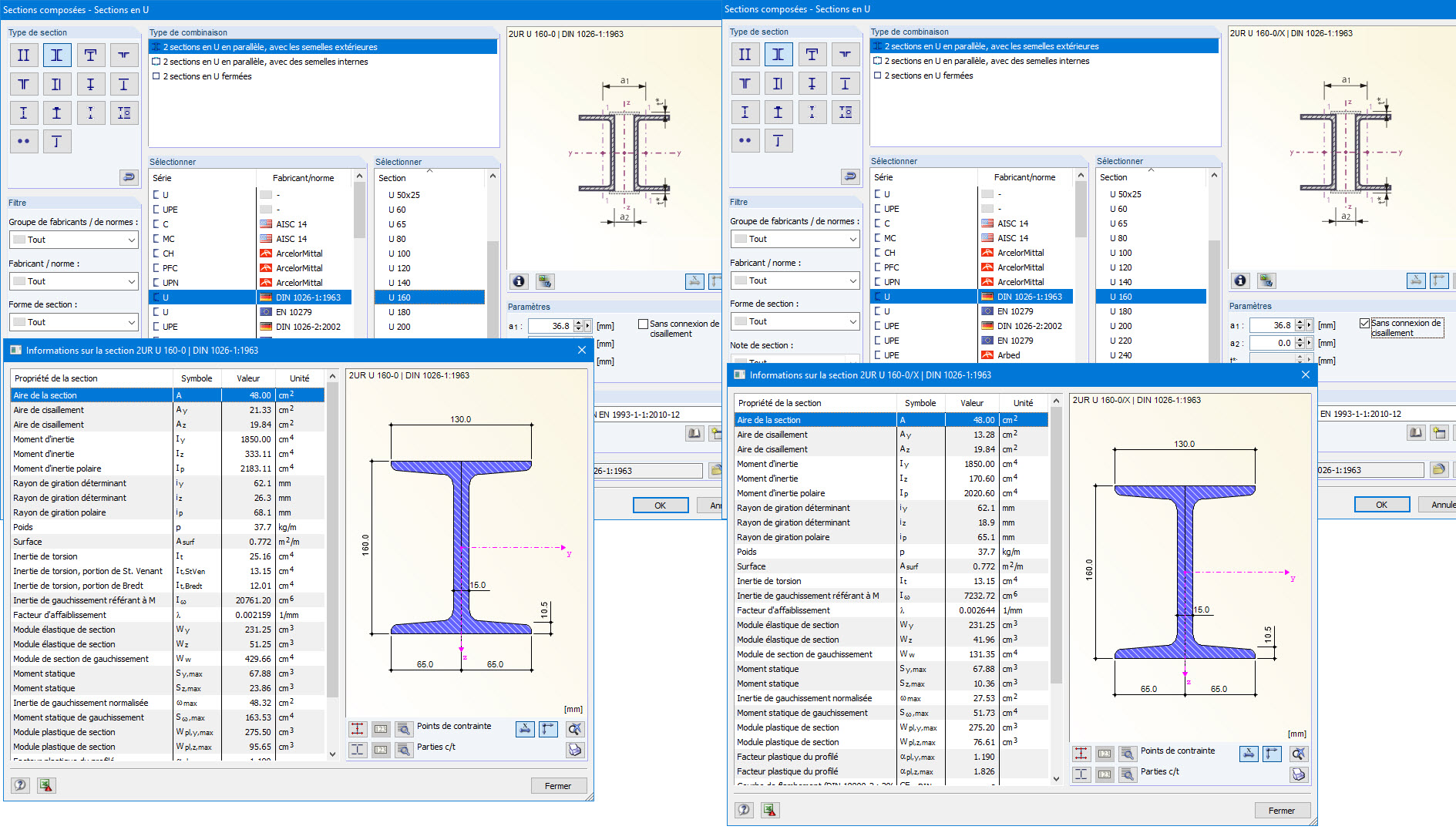This screenshot has height=833, width=1456.
Task: Open Fabricant / norme dropdown in right window
Action: (x=795, y=280)
